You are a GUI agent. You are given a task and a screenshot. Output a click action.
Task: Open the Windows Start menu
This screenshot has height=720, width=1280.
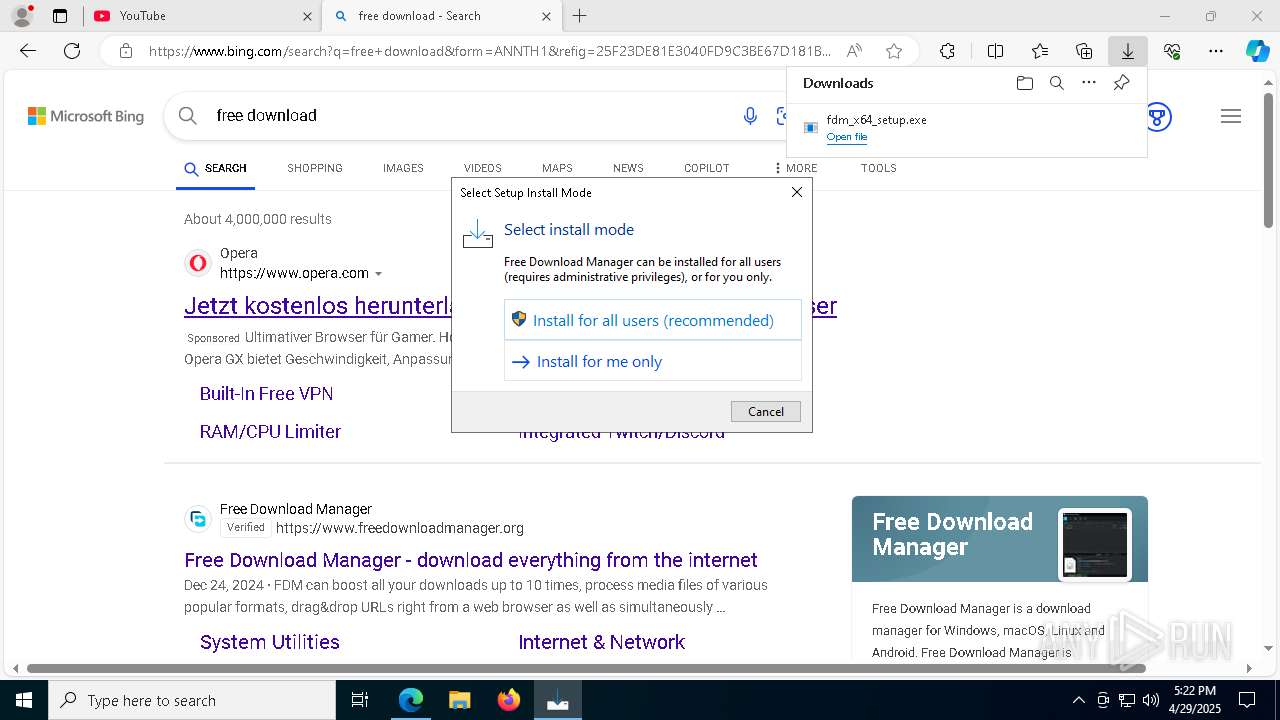(24, 700)
